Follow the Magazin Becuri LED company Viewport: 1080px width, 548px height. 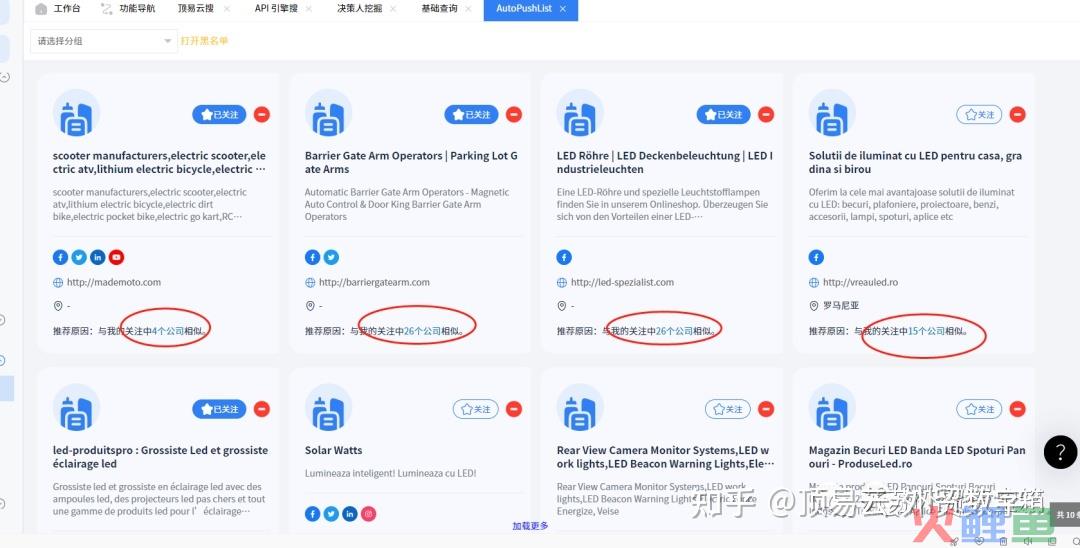pyautogui.click(x=979, y=409)
